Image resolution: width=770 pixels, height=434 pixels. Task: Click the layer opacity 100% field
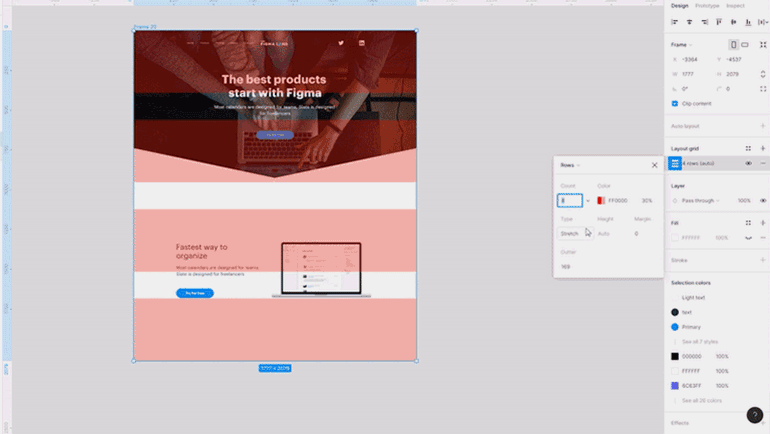[x=743, y=200]
